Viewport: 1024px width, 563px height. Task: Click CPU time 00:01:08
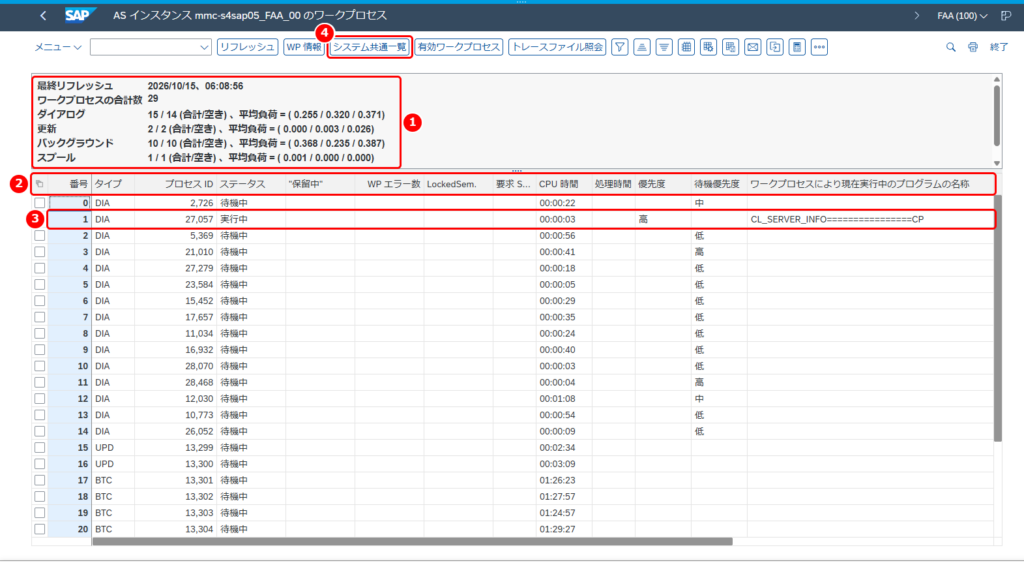[564, 399]
